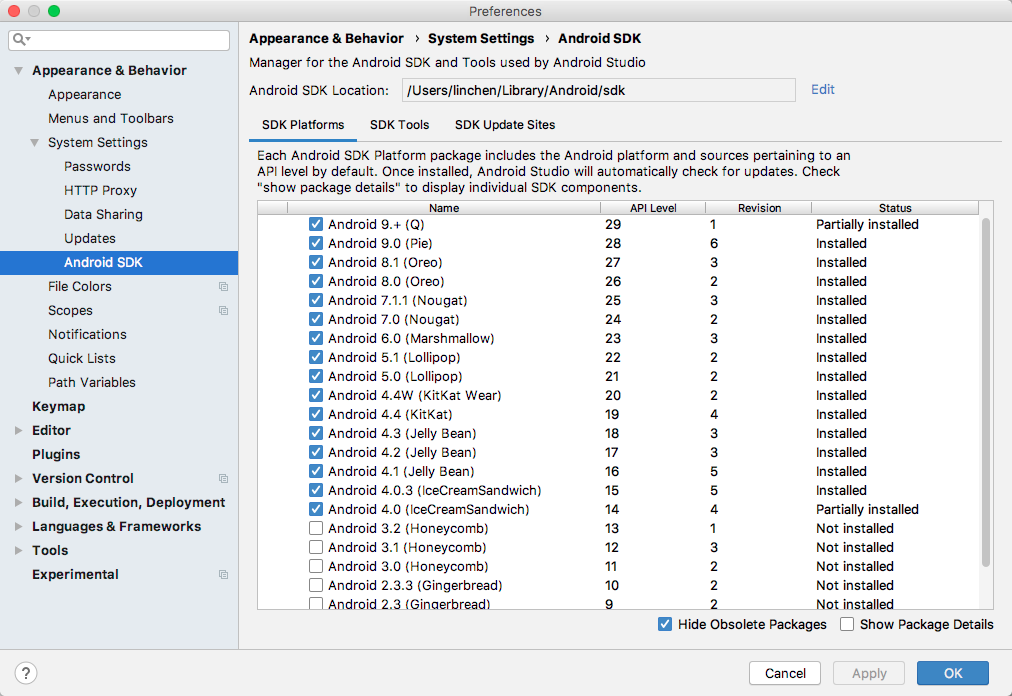The image size is (1012, 696).
Task: Check the Android 3.2 (Honeycomb) checkbox
Action: tap(316, 528)
